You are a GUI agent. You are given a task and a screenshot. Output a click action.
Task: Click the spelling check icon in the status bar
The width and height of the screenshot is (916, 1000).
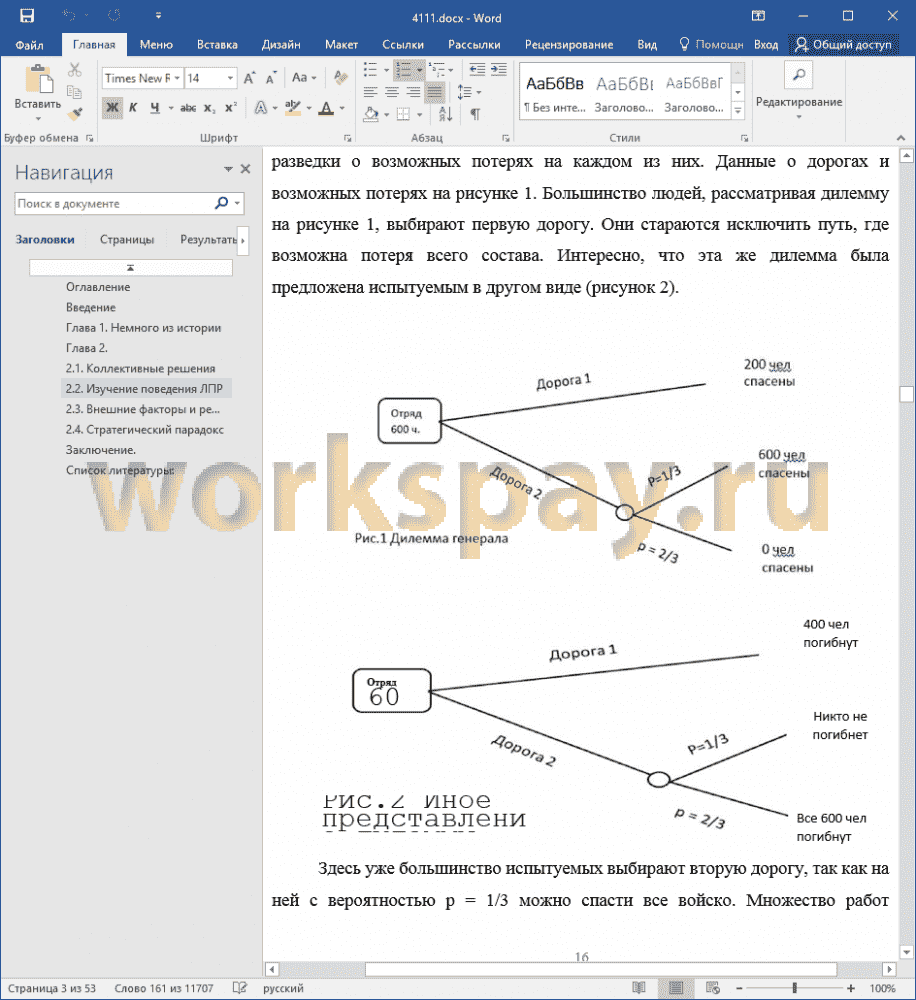point(239,988)
